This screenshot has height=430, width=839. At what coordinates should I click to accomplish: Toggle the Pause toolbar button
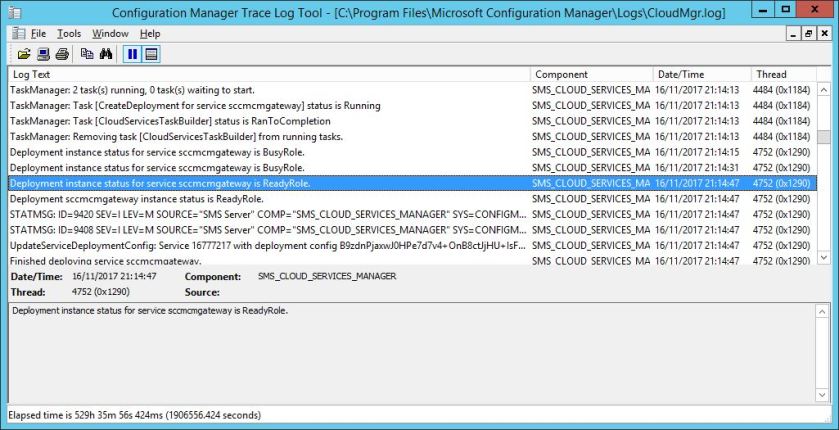pos(132,54)
